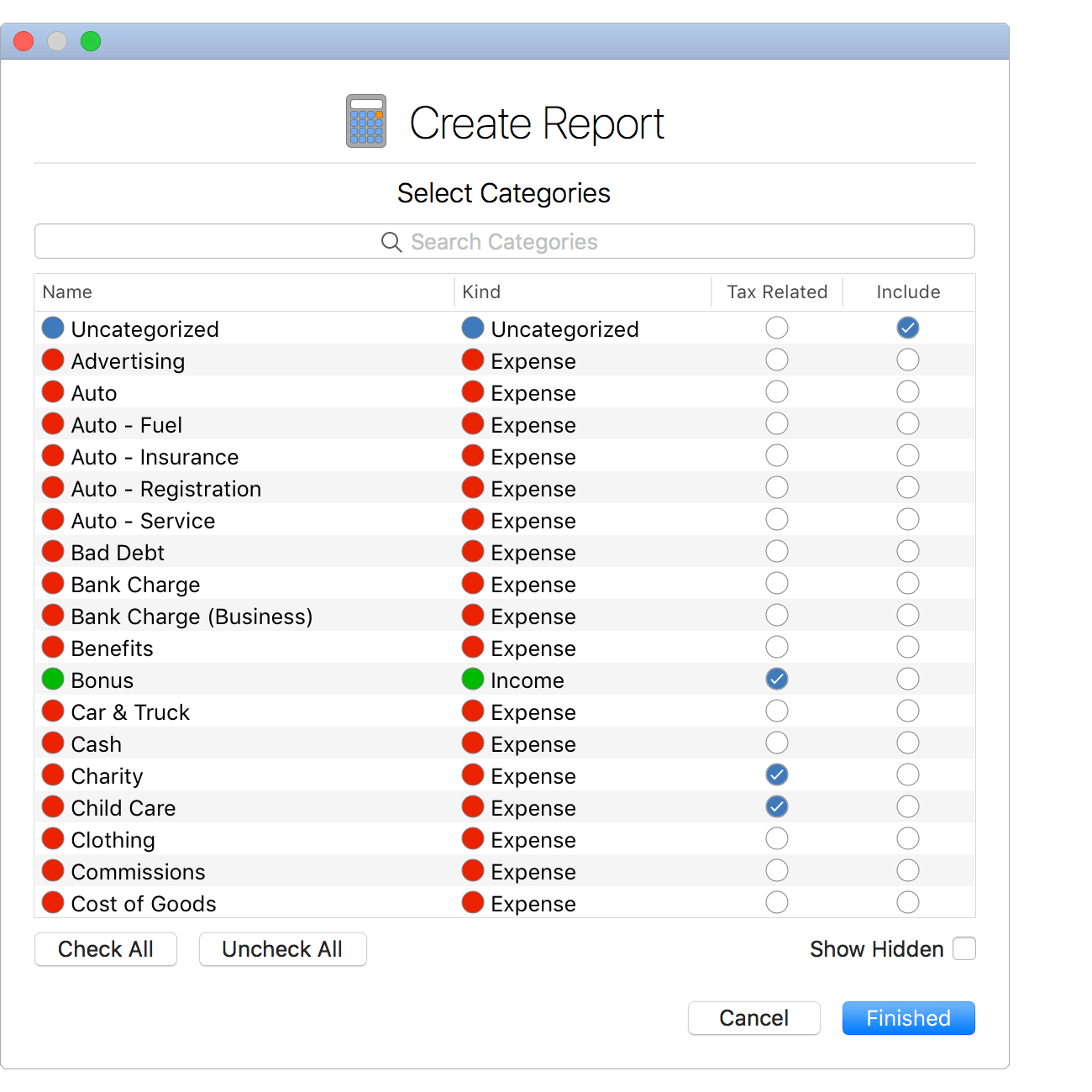Uncheck Include for Uncategorized
Viewport: 1092px width, 1092px height.
coord(907,328)
